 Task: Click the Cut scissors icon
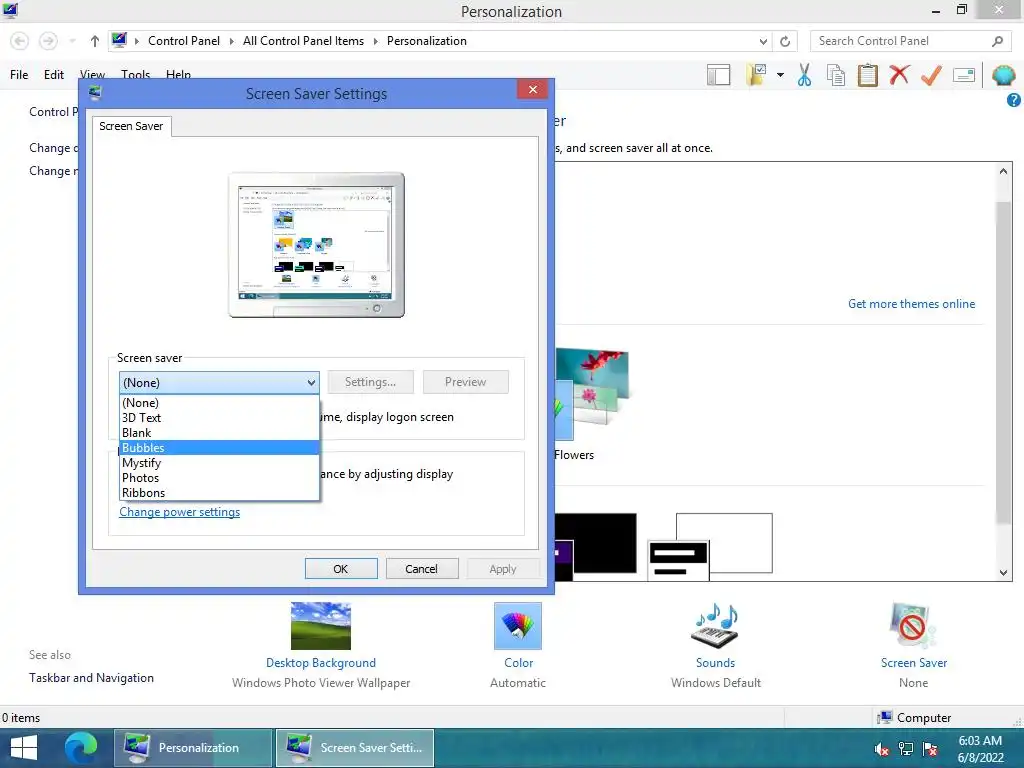(805, 75)
